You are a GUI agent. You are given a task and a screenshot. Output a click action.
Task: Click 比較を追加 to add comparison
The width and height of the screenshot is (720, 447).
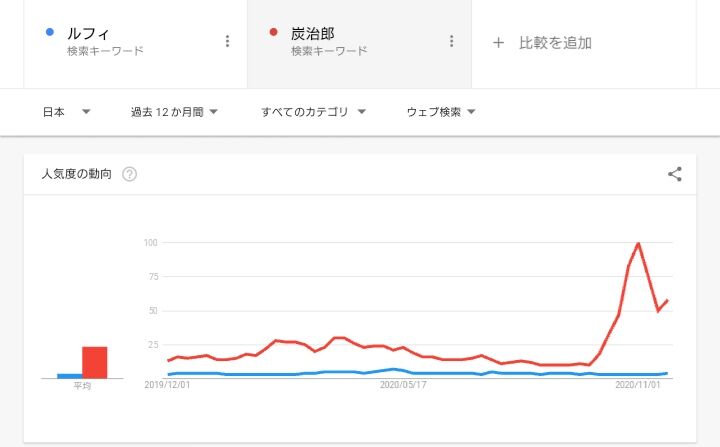coord(555,43)
